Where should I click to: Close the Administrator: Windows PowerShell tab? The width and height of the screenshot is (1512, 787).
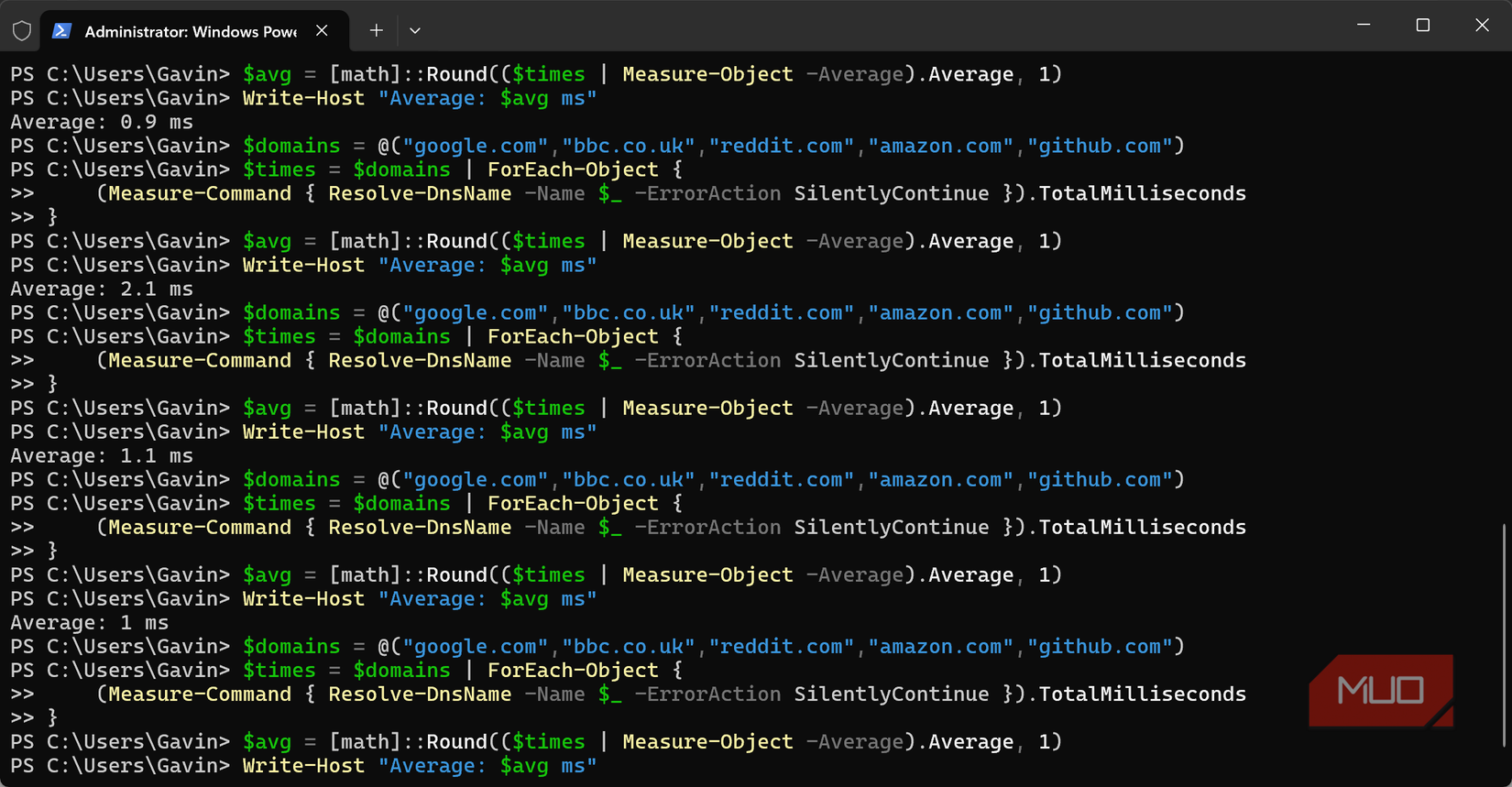(x=322, y=30)
